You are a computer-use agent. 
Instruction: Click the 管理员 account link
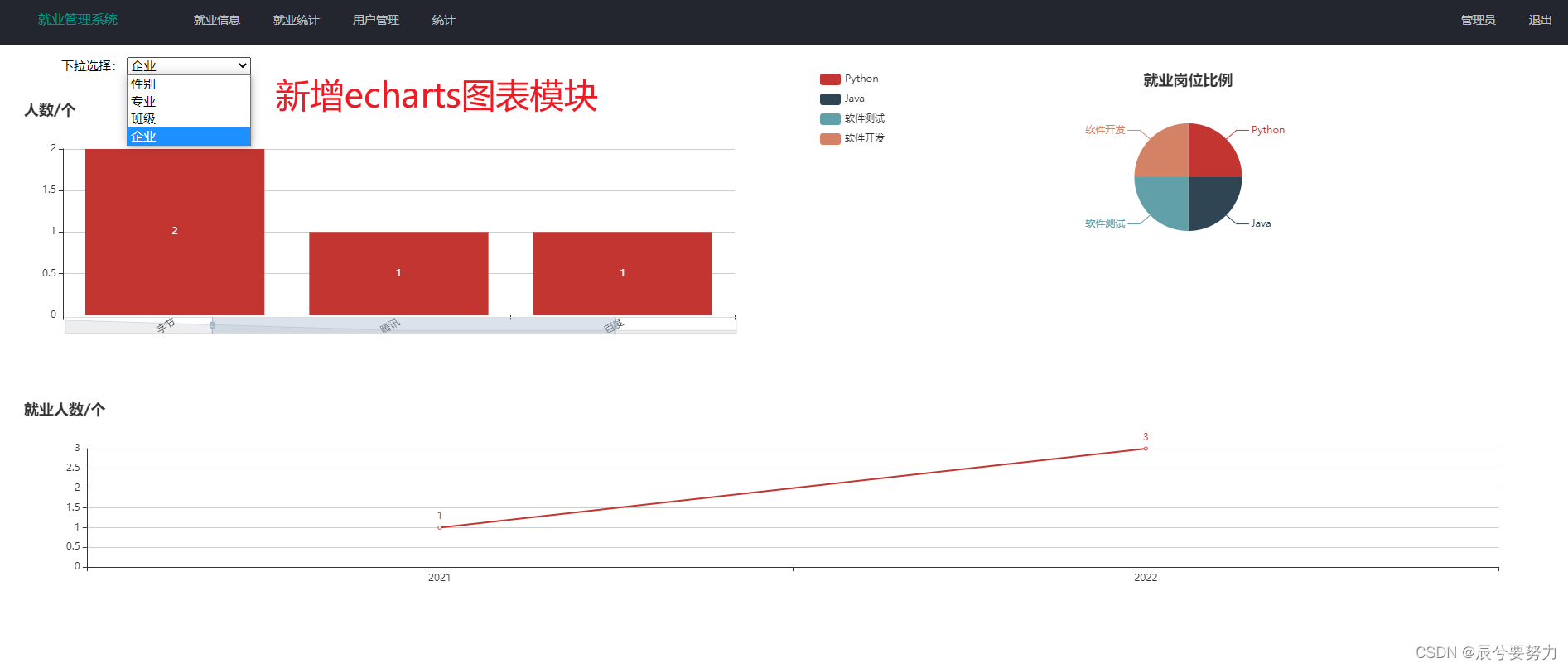(1479, 20)
